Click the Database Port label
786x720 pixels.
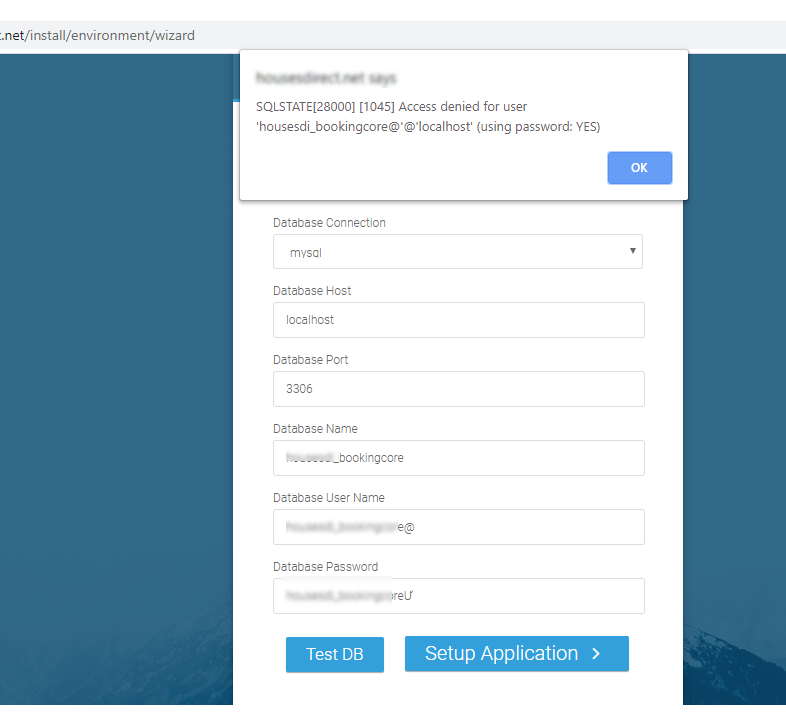pos(310,360)
